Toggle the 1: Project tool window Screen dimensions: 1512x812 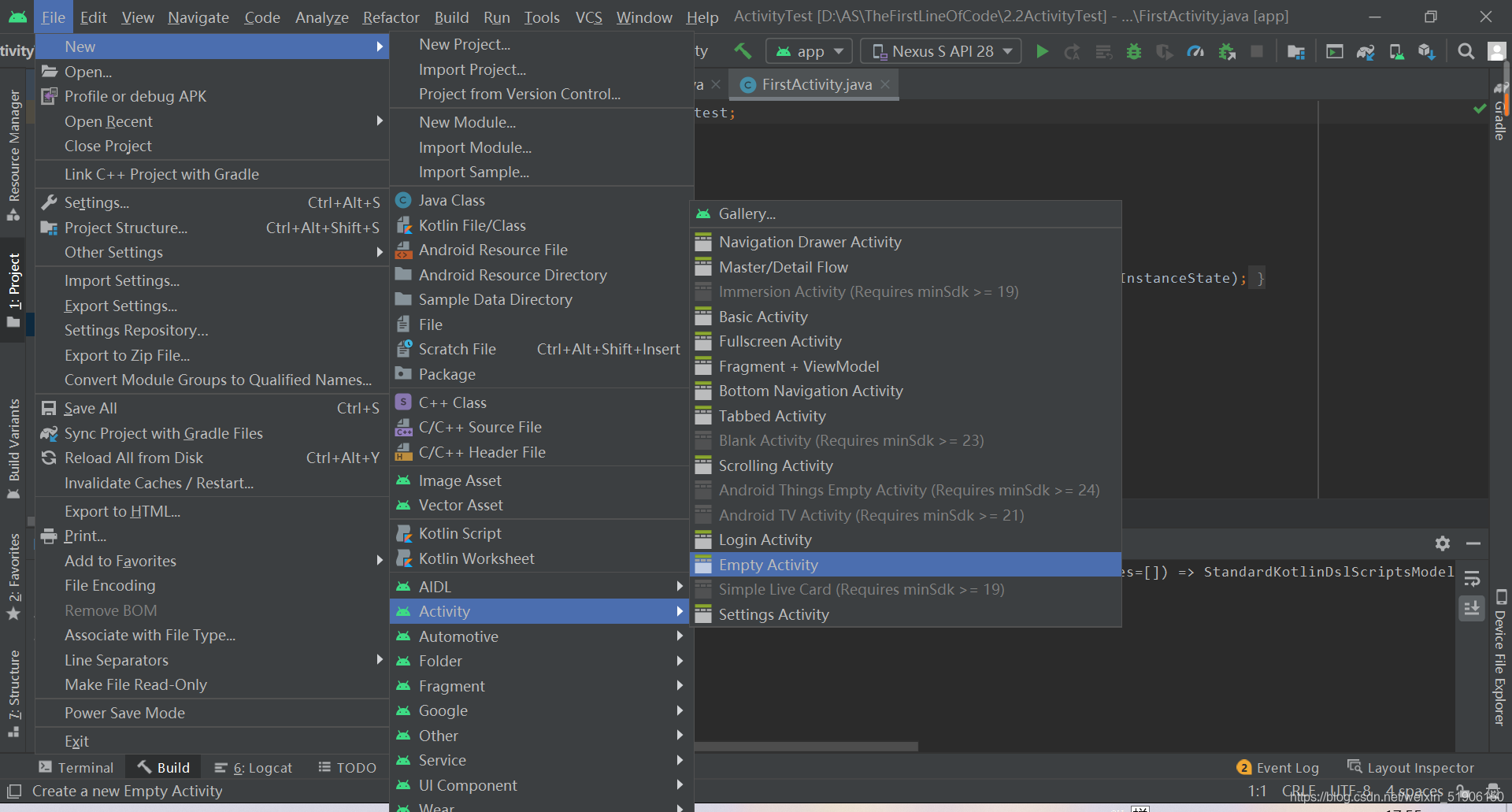(13, 290)
